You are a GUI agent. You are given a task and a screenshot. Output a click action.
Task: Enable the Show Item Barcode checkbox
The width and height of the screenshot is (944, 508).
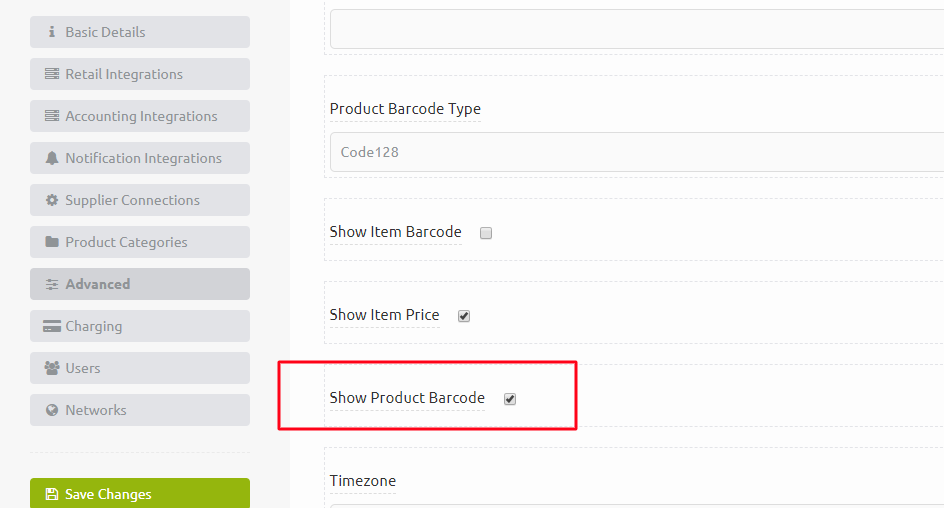(486, 233)
